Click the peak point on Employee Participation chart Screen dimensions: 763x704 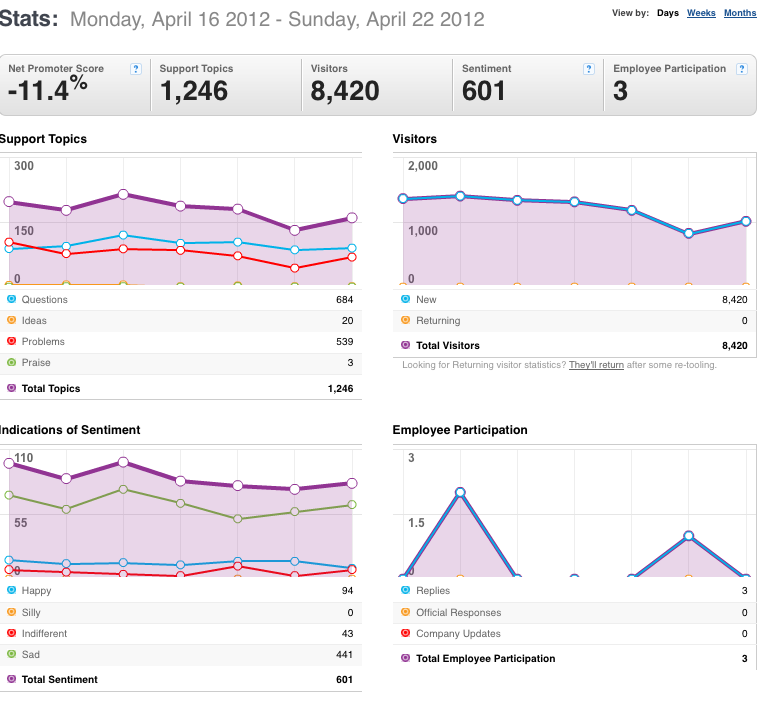(x=460, y=492)
